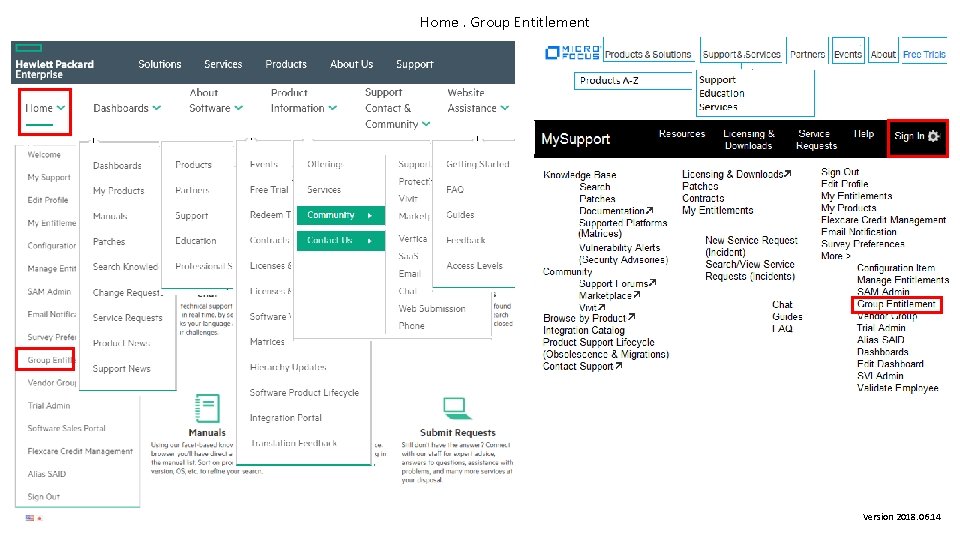Click the MySupport title
The width and height of the screenshot is (960, 540).
[x=576, y=139]
